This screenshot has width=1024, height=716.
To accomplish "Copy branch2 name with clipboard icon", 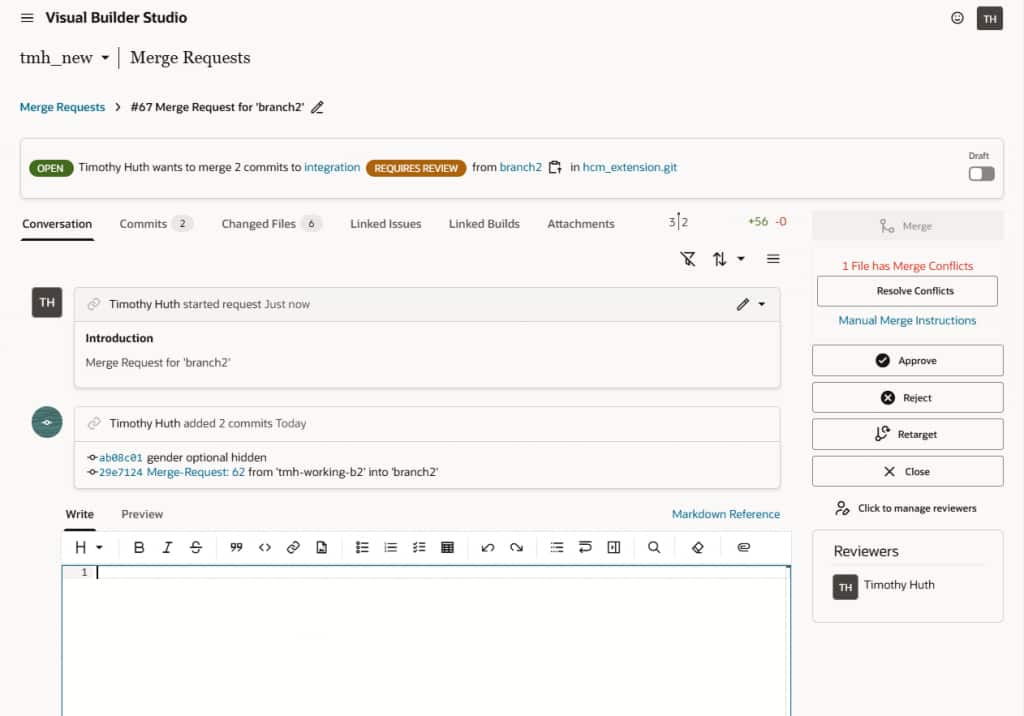I will (x=555, y=167).
